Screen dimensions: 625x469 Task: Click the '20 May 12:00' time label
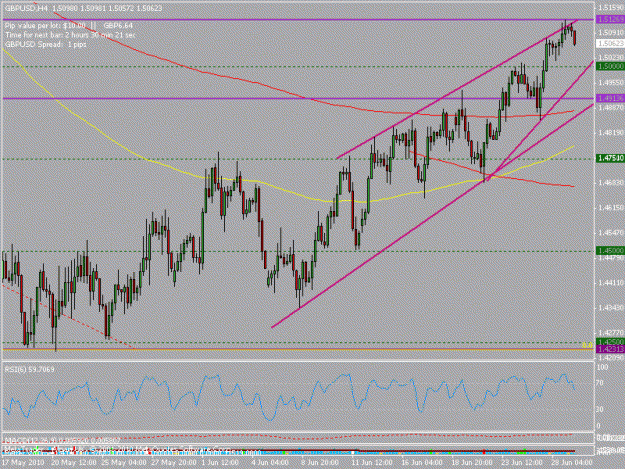pos(74,463)
